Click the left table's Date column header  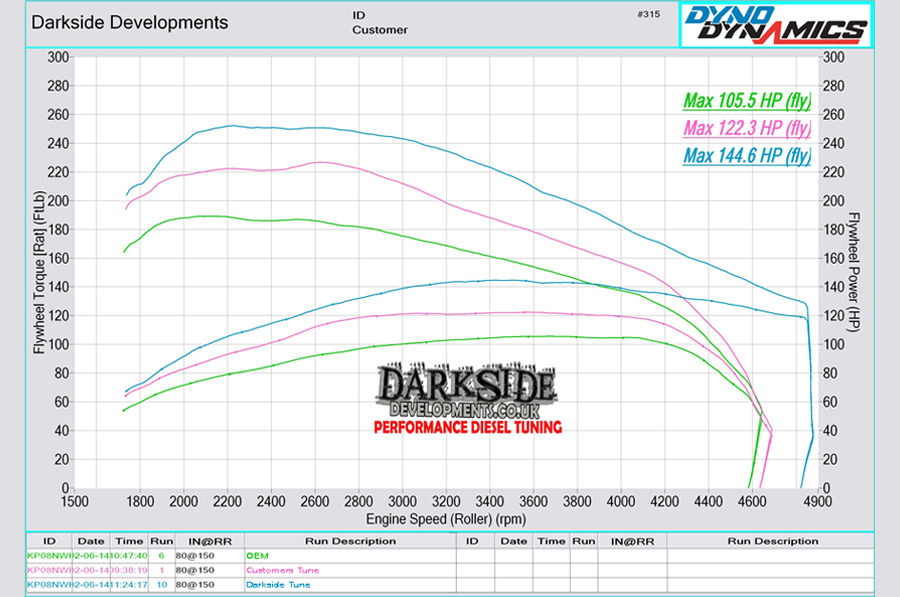[x=91, y=541]
